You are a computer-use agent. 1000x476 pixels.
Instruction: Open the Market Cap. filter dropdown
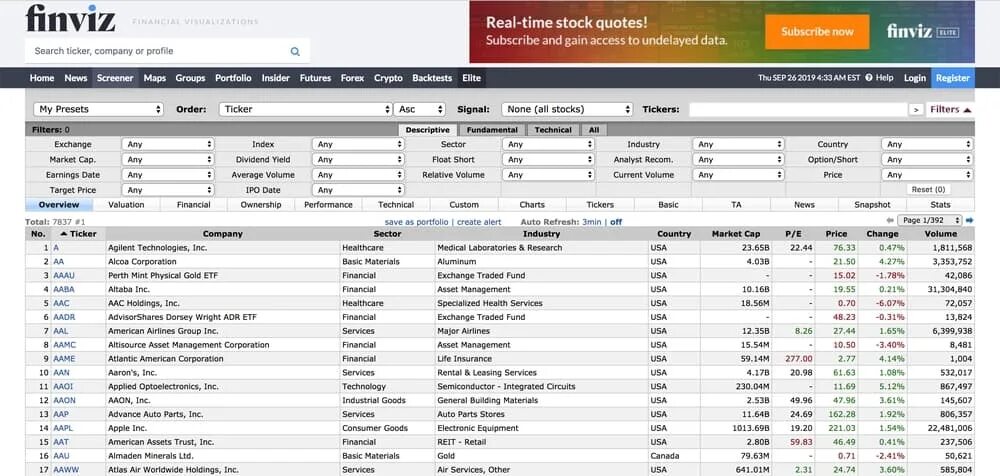point(168,160)
